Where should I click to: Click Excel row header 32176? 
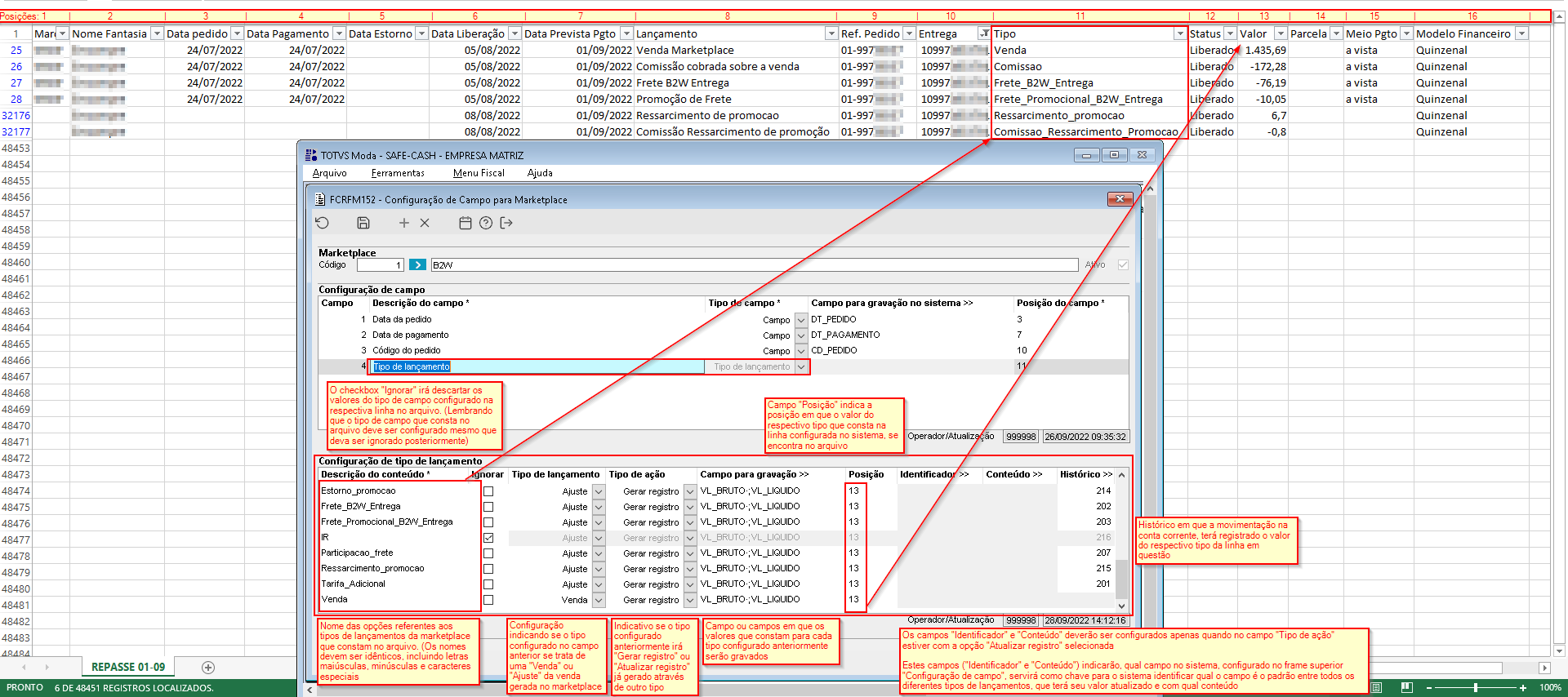pos(16,115)
